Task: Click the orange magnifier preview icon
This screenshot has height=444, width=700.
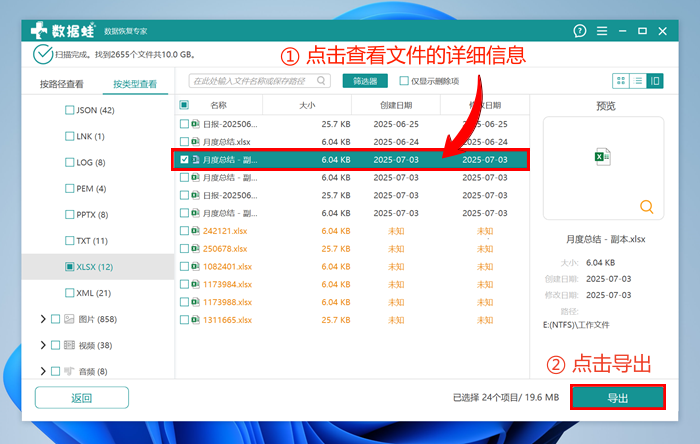Action: (x=646, y=207)
